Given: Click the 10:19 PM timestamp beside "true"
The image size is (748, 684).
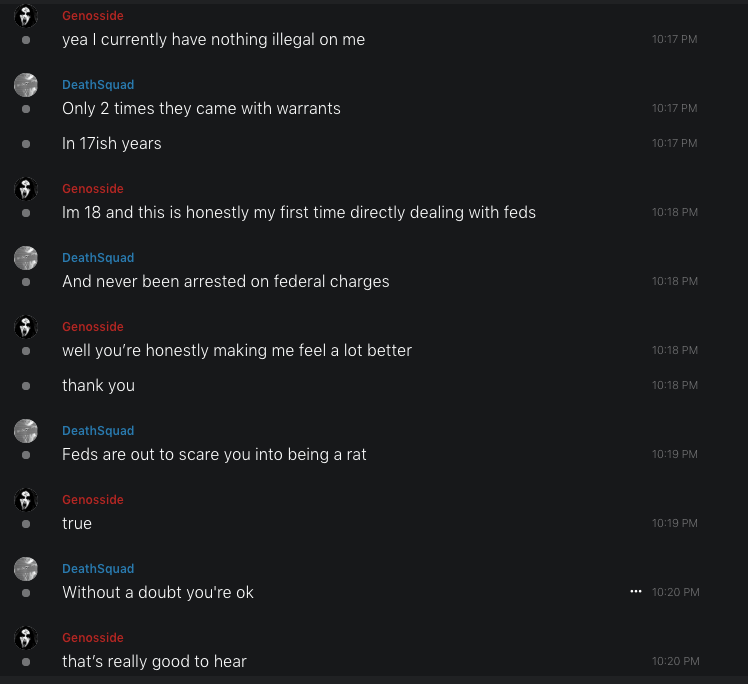Looking at the screenshot, I should [674, 523].
